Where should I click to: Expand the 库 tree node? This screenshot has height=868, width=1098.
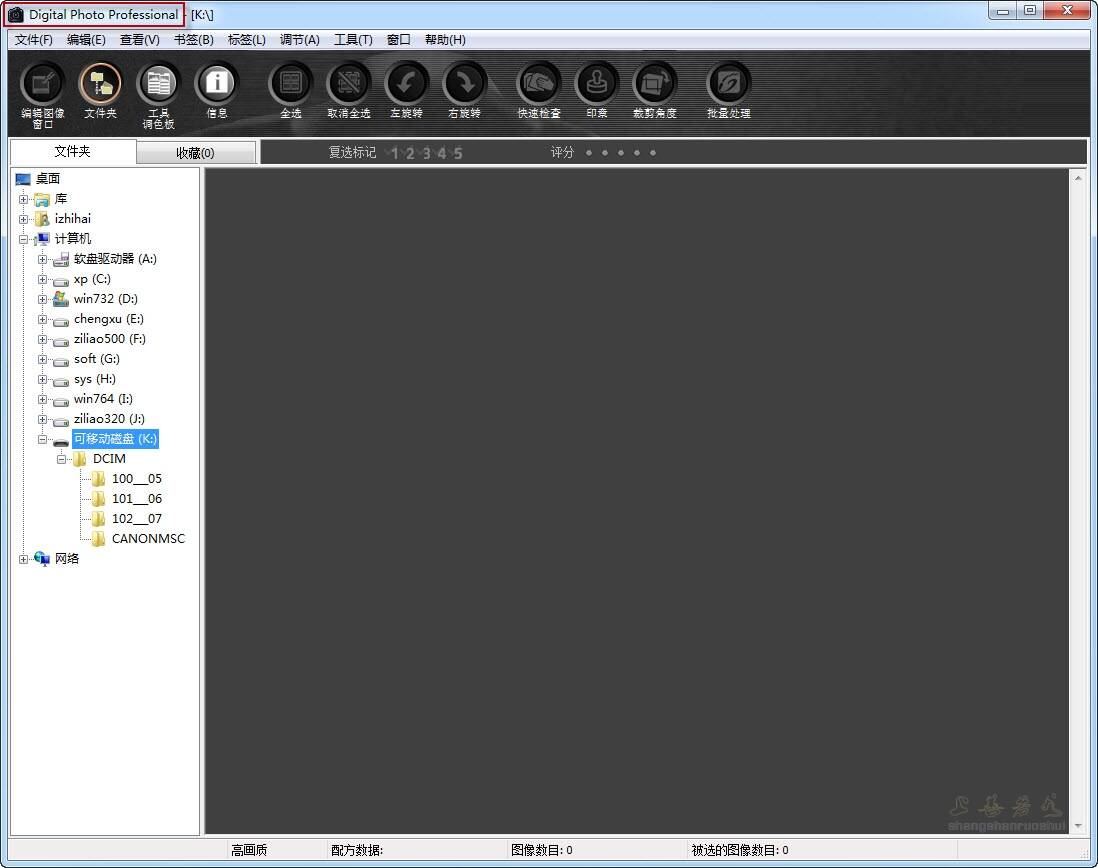coord(24,200)
